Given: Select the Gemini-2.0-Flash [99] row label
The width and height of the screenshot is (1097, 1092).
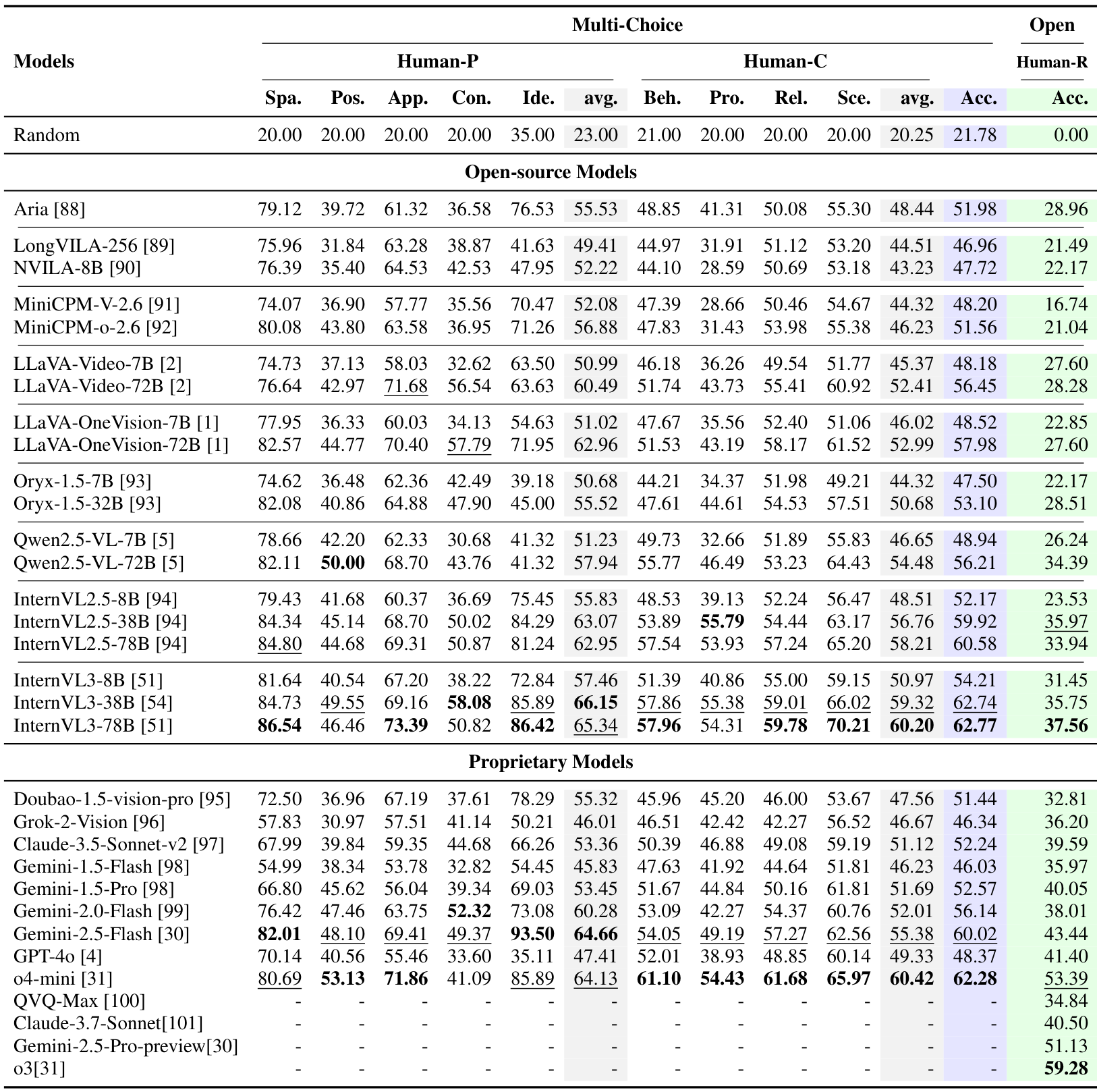Looking at the screenshot, I should [101, 911].
